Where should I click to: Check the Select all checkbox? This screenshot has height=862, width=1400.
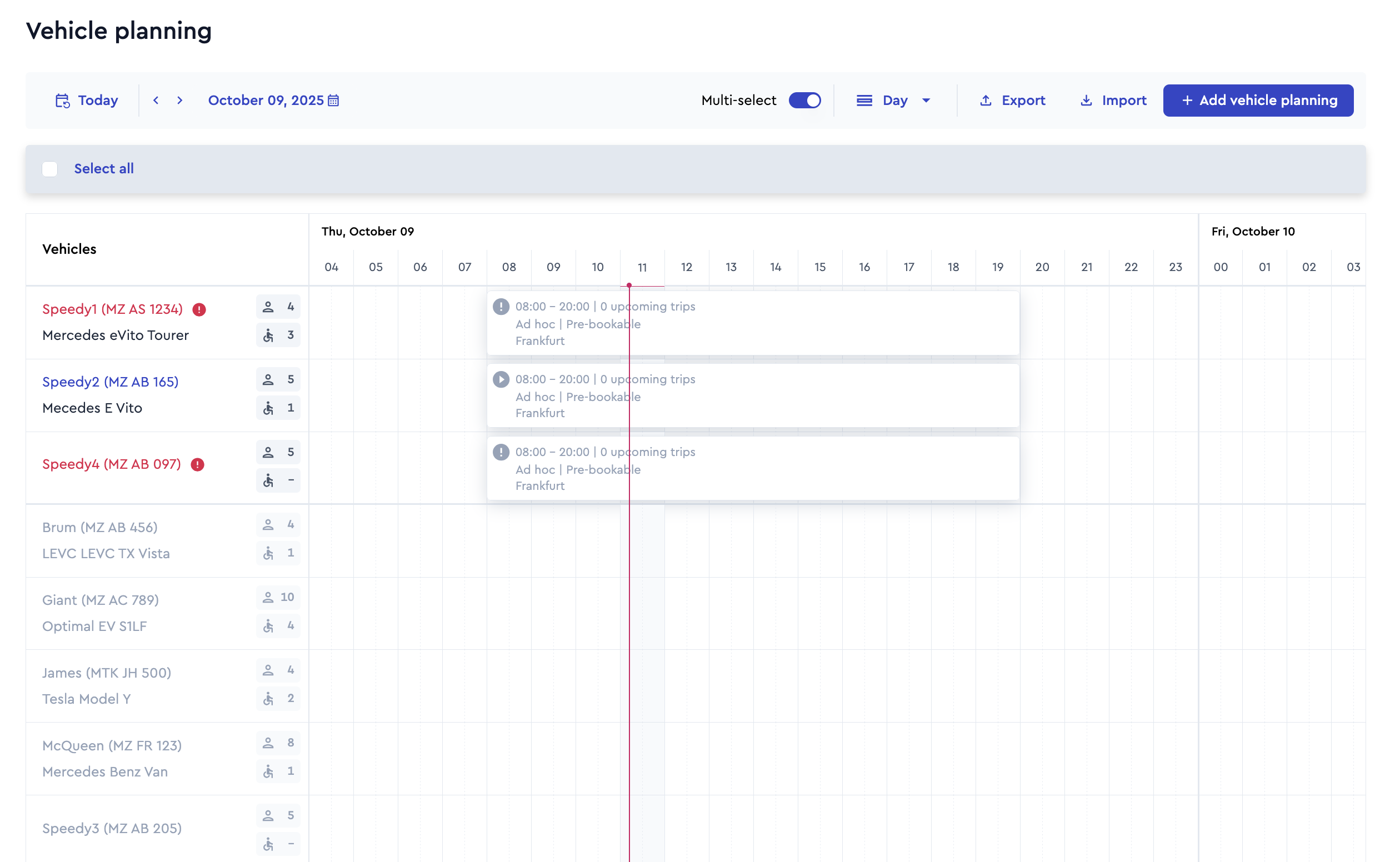click(x=49, y=169)
